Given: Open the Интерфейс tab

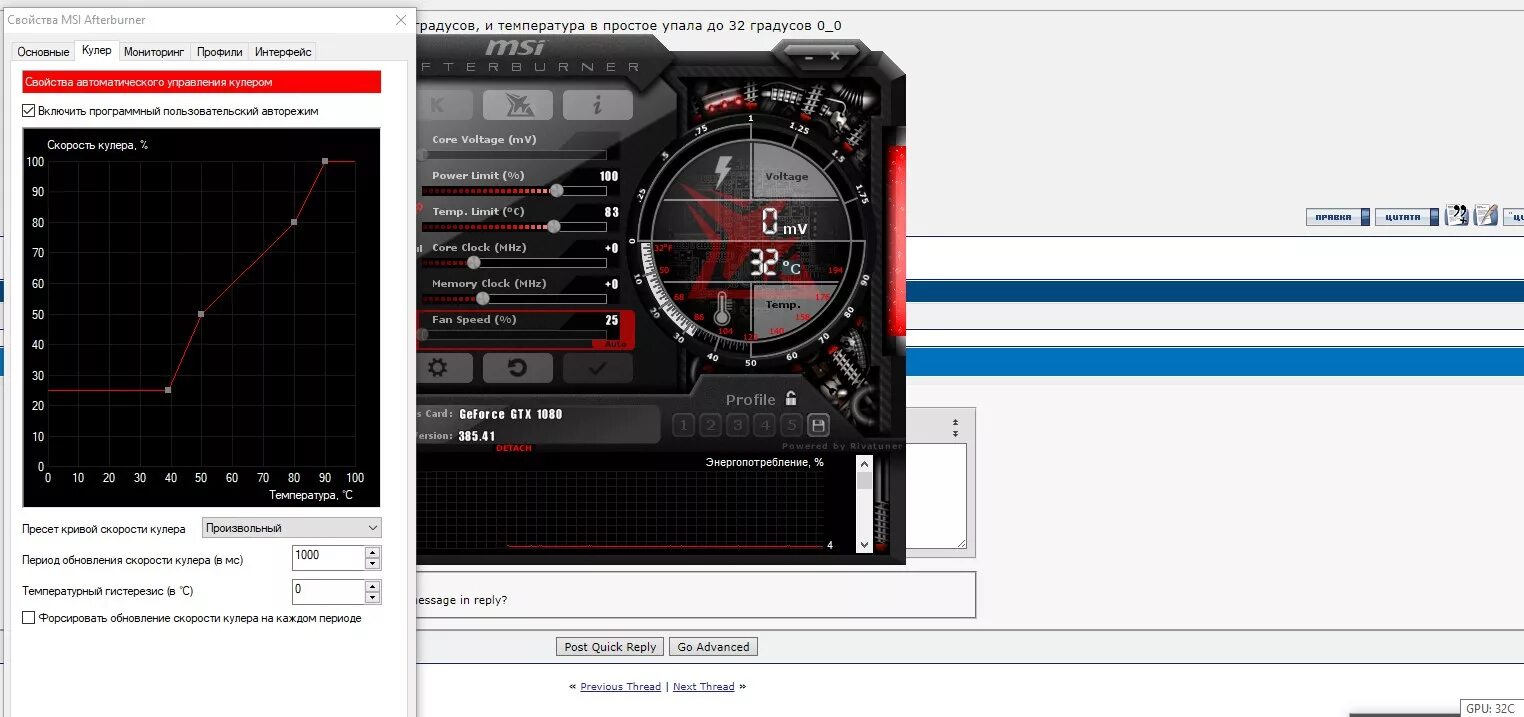Looking at the screenshot, I should (x=283, y=52).
